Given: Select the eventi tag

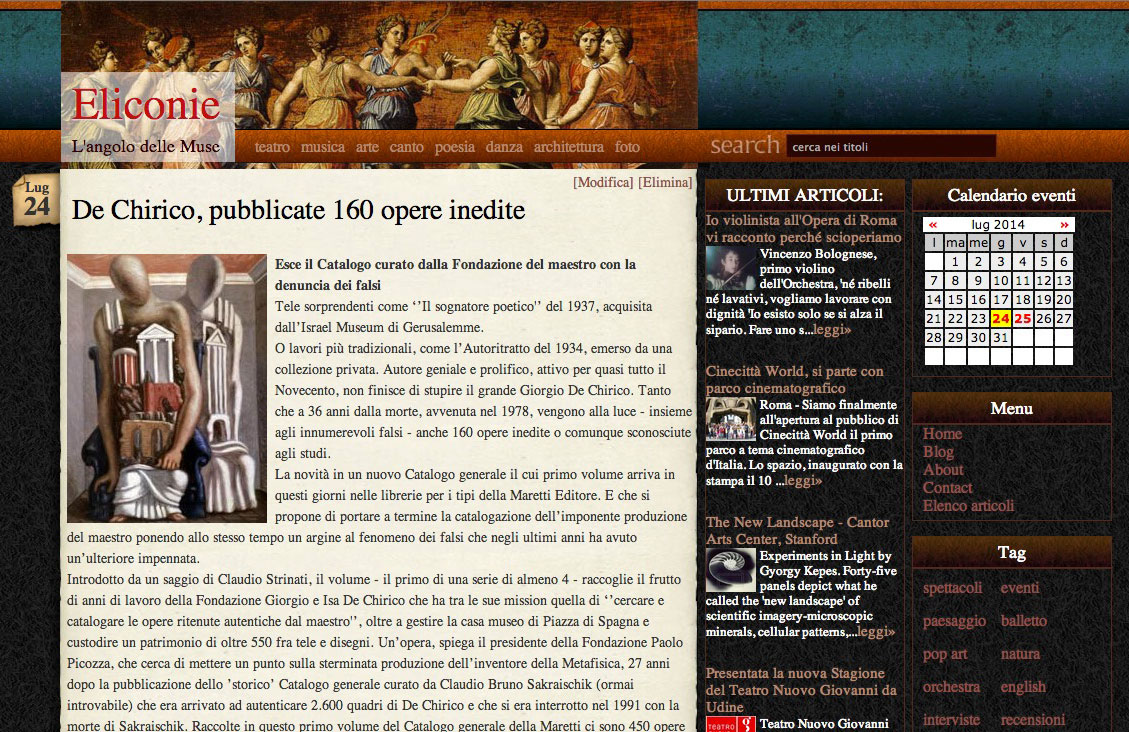Looking at the screenshot, I should 1020,588.
